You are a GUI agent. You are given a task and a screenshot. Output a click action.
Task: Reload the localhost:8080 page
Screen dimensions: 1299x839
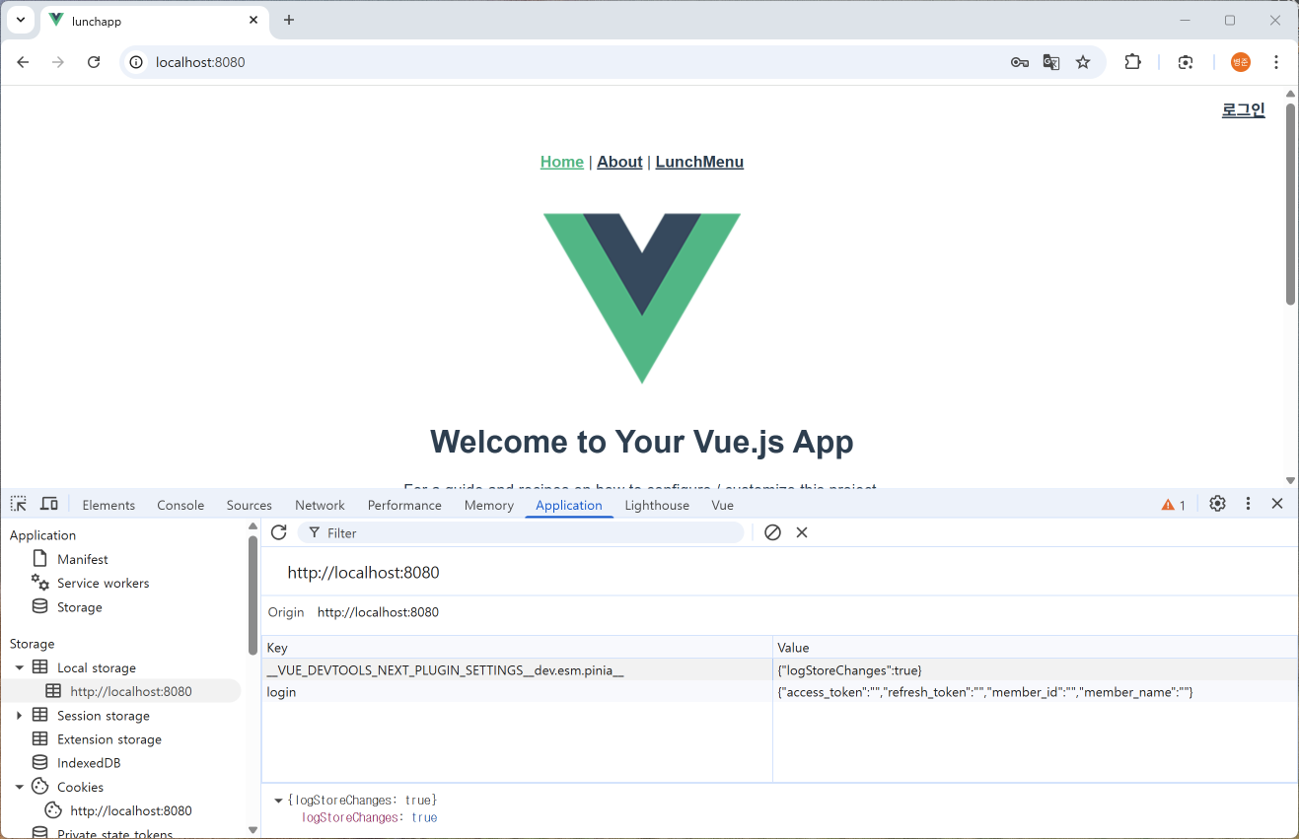pos(94,62)
